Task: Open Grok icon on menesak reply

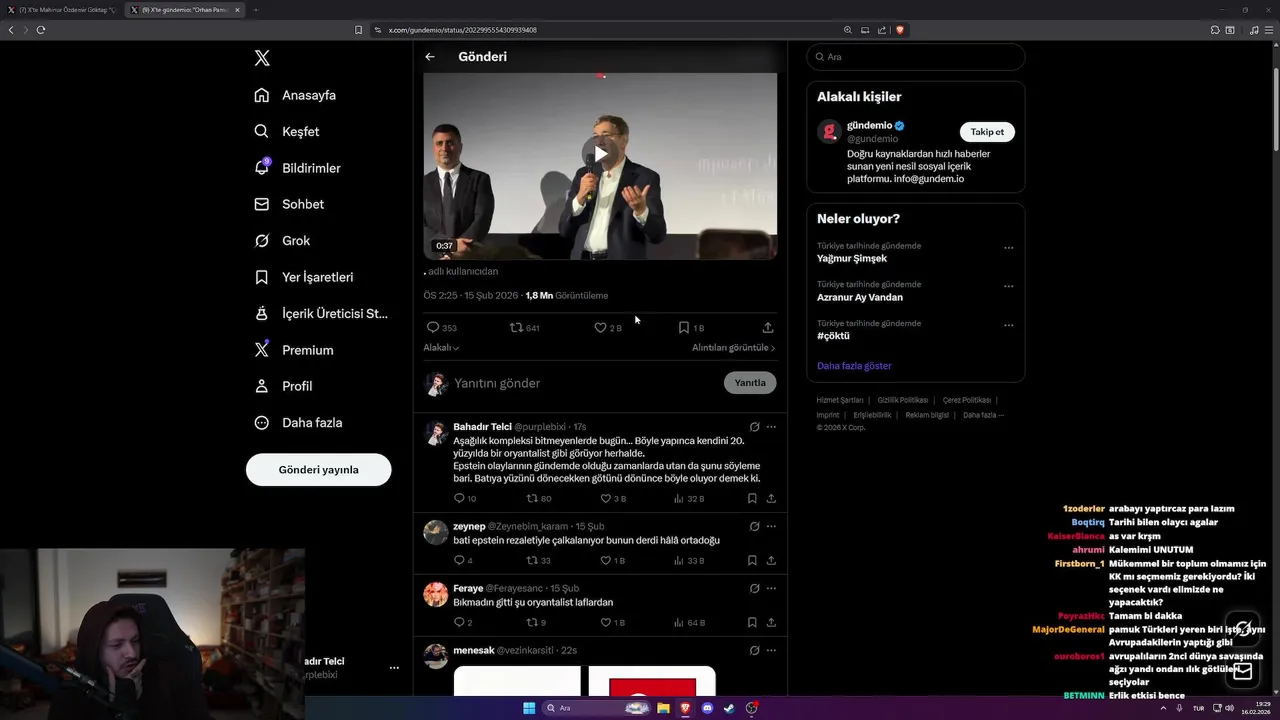Action: pos(755,650)
